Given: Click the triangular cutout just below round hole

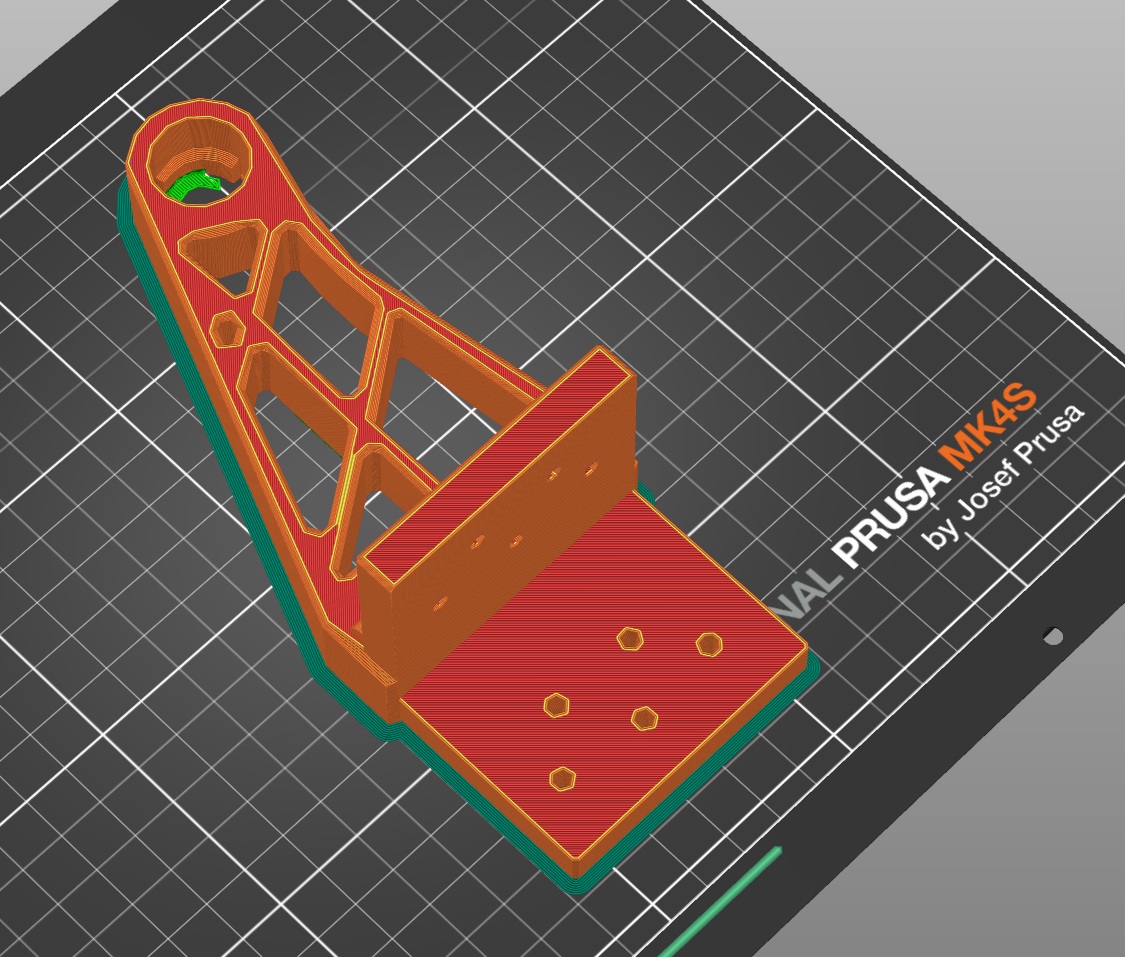Looking at the screenshot, I should pyautogui.click(x=219, y=250).
